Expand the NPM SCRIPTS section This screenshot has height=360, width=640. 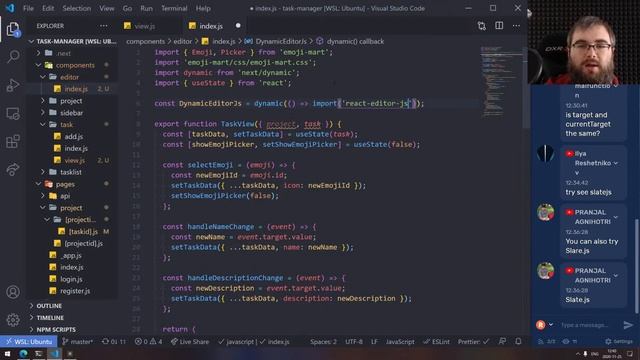56,329
